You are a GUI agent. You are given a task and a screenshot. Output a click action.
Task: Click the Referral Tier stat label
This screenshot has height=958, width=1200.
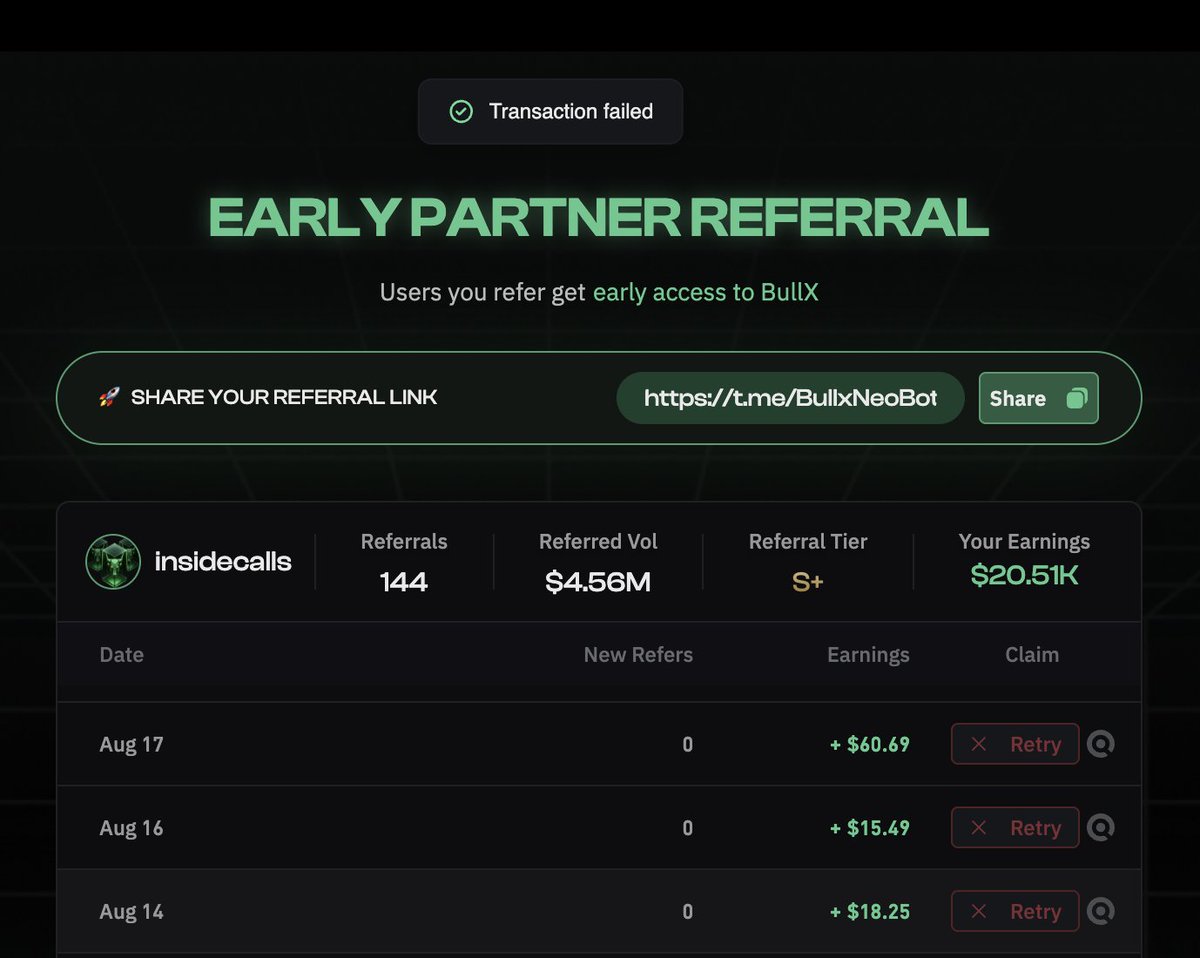coord(808,542)
